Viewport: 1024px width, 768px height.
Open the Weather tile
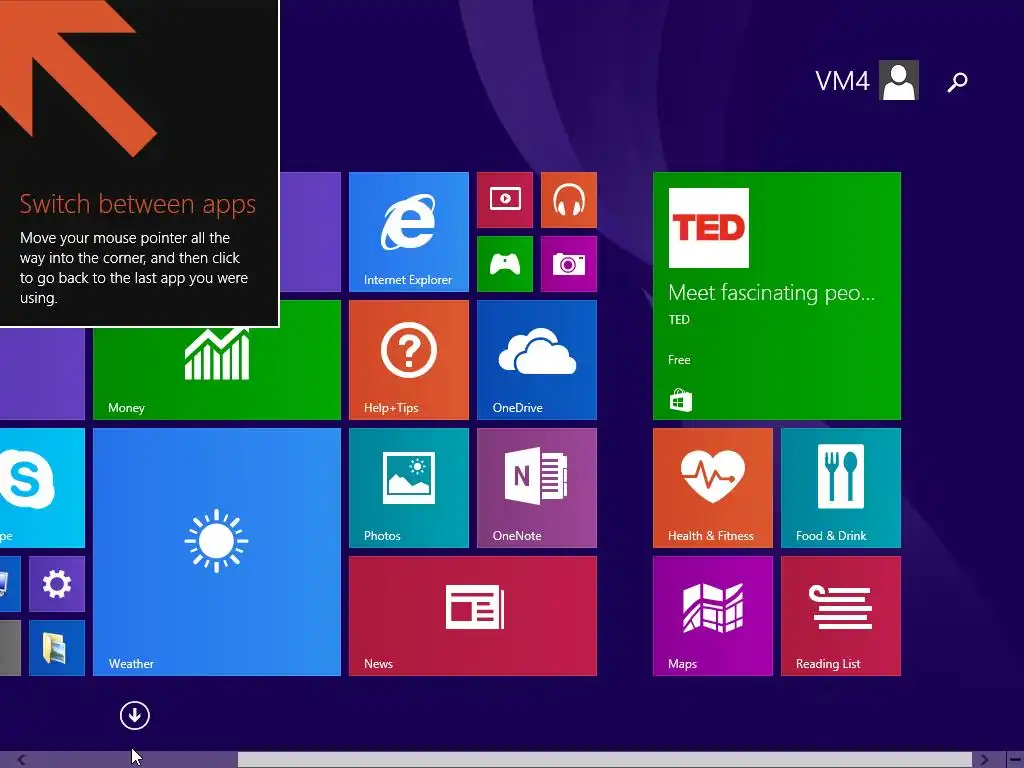[217, 552]
